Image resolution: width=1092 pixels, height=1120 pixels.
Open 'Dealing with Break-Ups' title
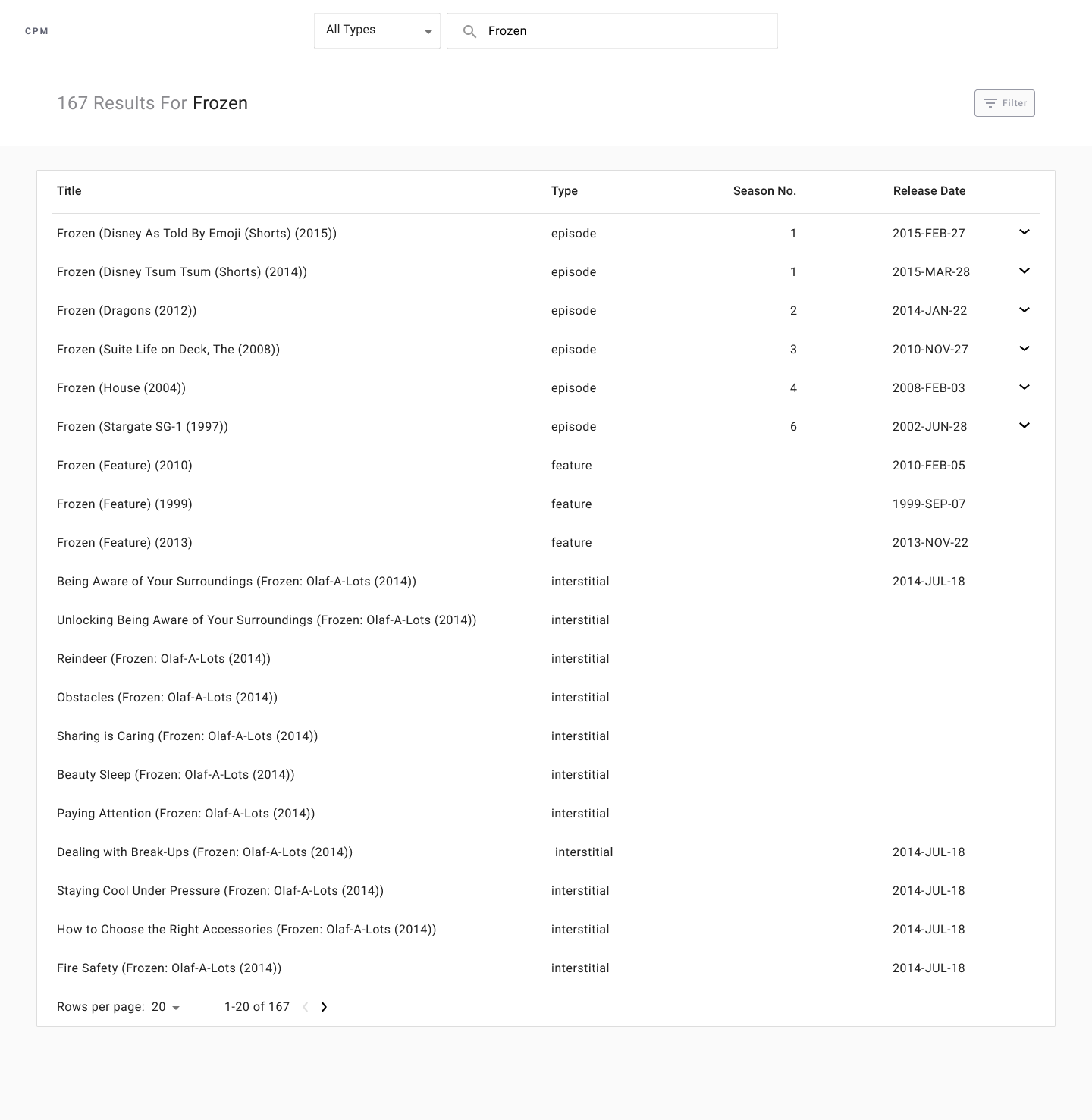(205, 852)
